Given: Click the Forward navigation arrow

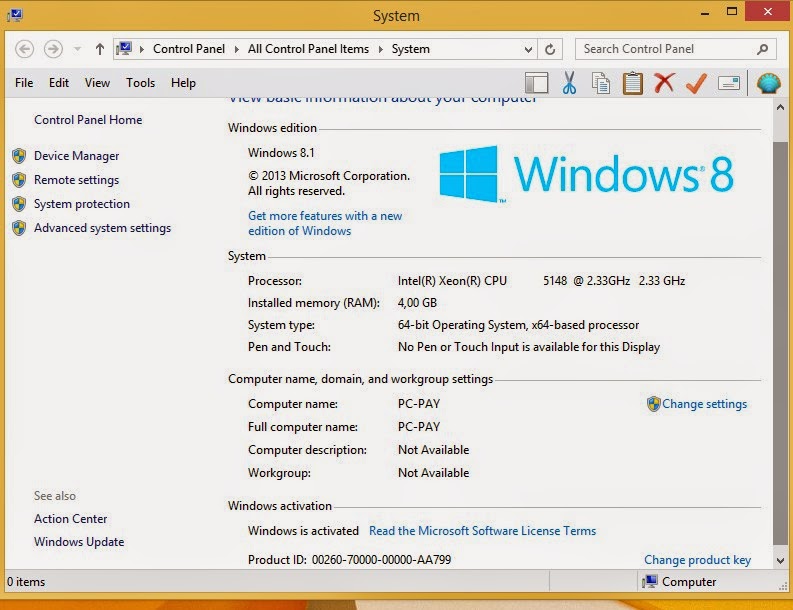Looking at the screenshot, I should coord(53,49).
